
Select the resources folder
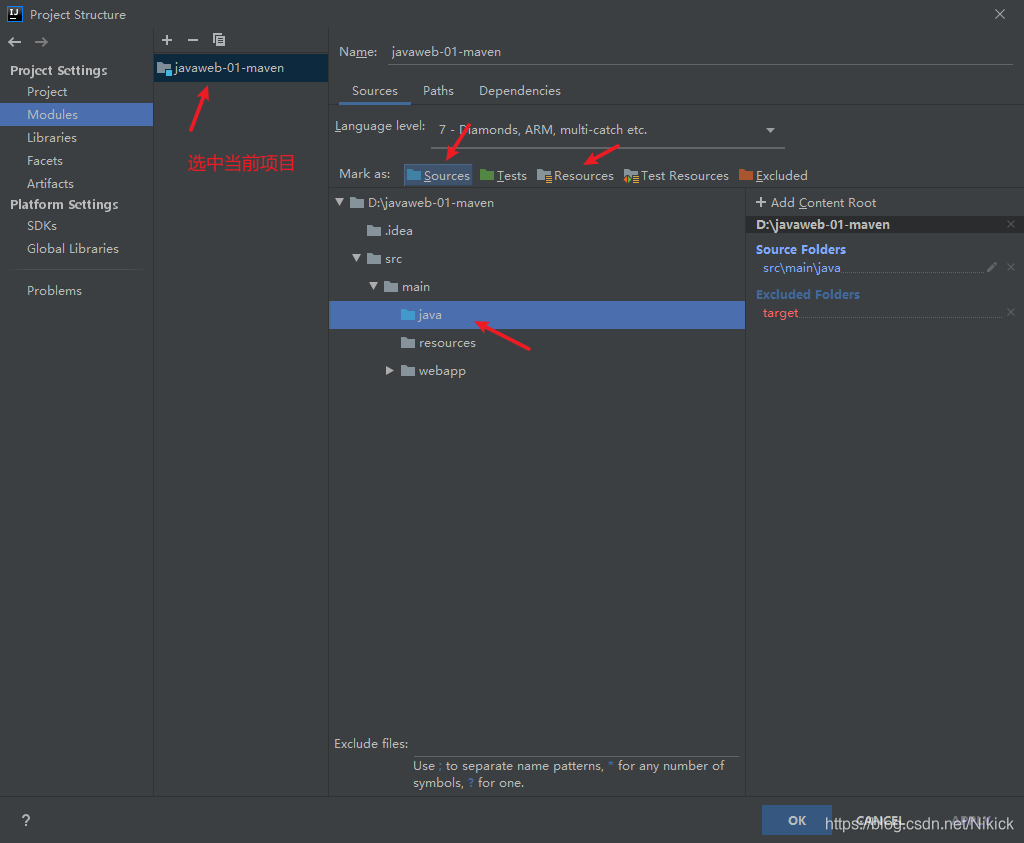[438, 343]
